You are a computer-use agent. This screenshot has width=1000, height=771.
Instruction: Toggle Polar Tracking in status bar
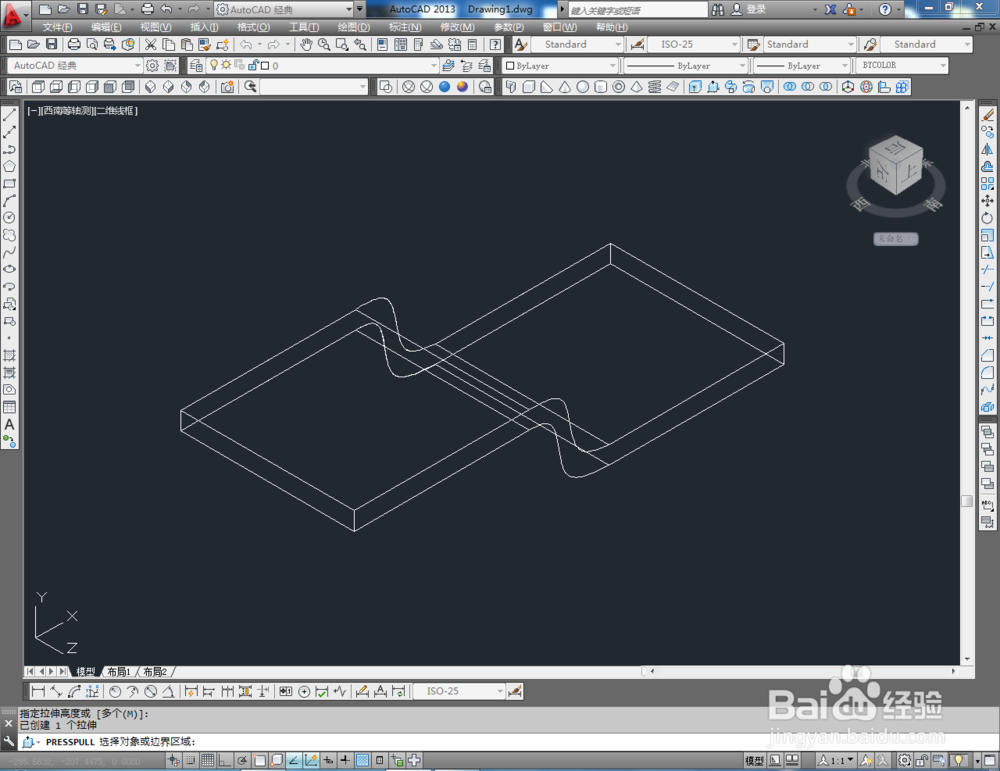coord(242,760)
